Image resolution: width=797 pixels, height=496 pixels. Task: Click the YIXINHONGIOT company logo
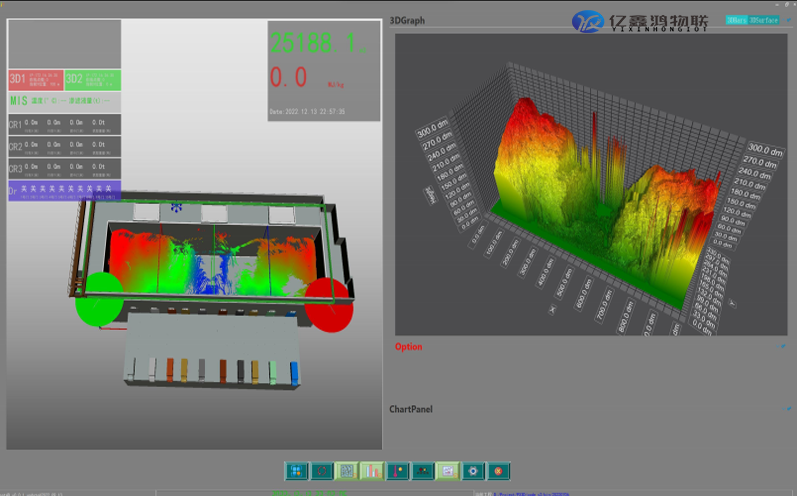[x=640, y=22]
